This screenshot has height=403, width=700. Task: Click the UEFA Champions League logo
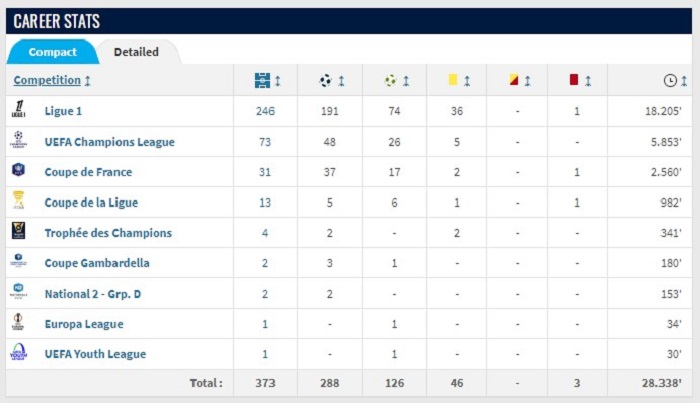[18, 140]
